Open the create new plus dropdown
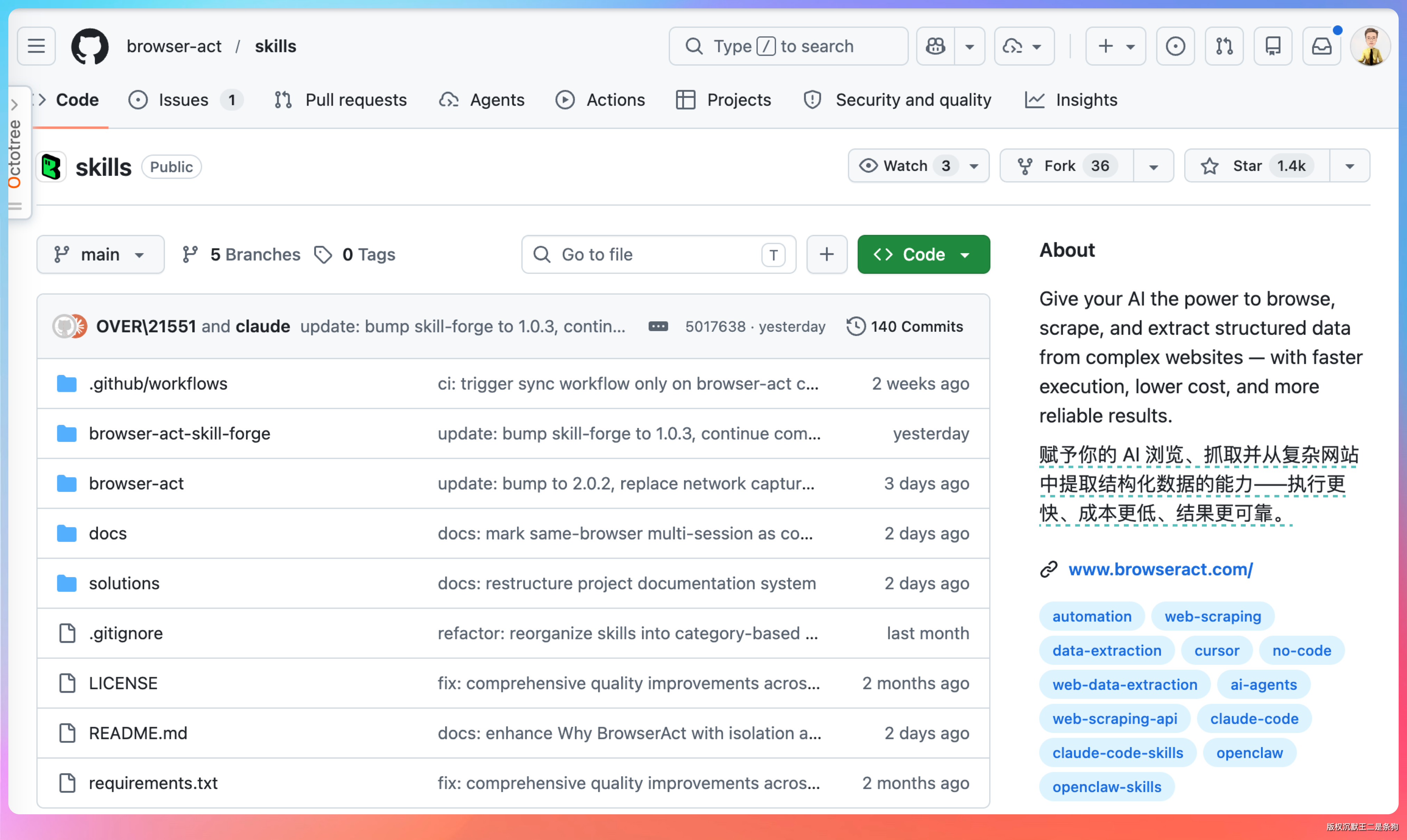 pos(1115,46)
